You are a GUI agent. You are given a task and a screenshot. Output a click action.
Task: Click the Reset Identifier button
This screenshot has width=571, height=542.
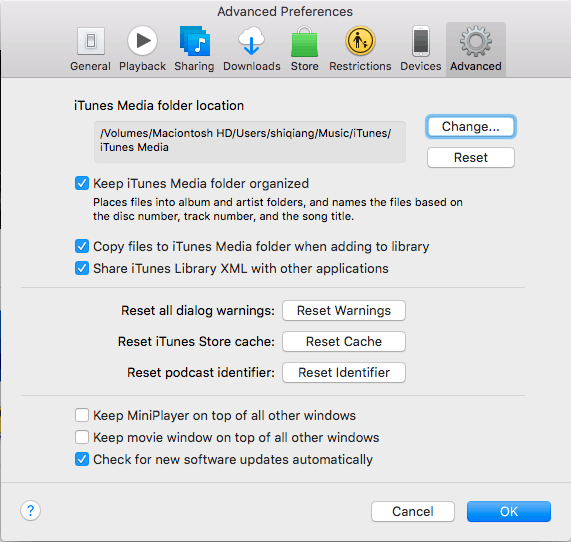pyautogui.click(x=344, y=373)
